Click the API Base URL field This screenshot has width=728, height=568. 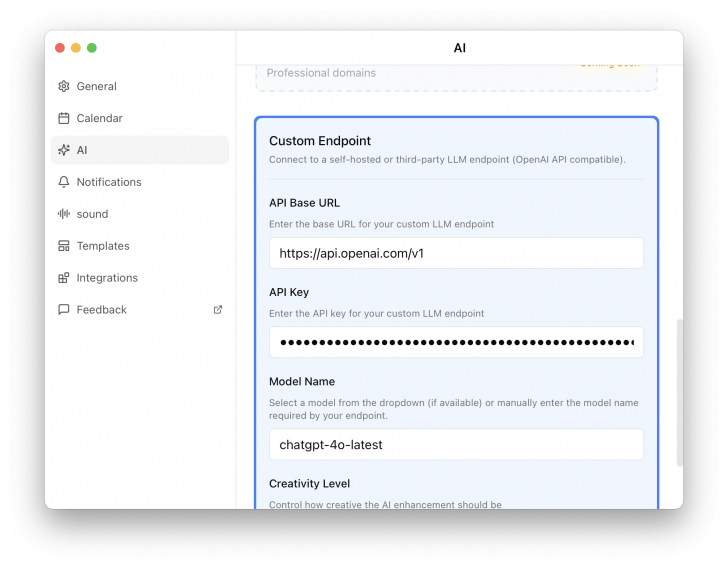456,254
